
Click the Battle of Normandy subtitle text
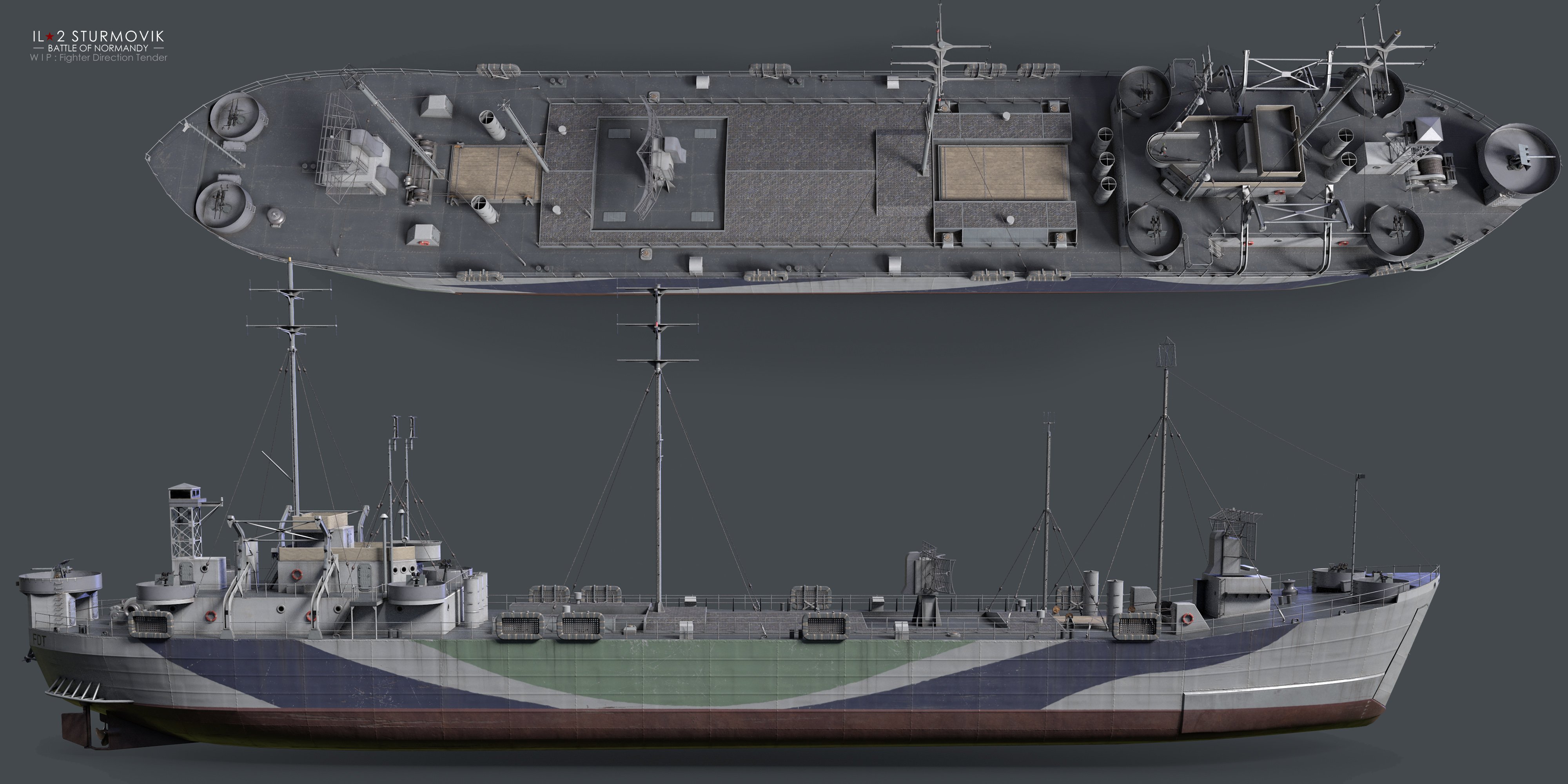click(98, 48)
